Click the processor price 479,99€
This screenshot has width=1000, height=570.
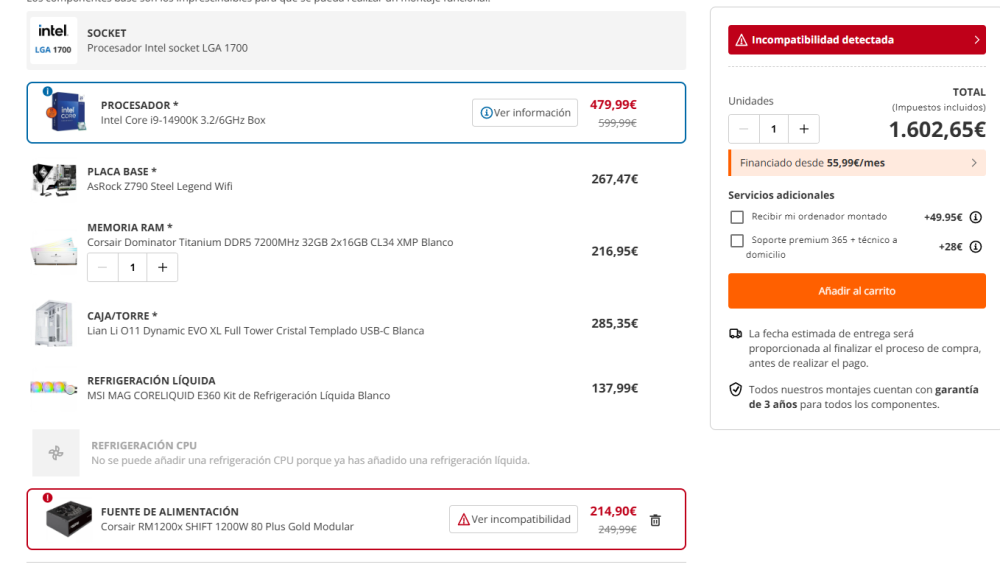pos(613,105)
